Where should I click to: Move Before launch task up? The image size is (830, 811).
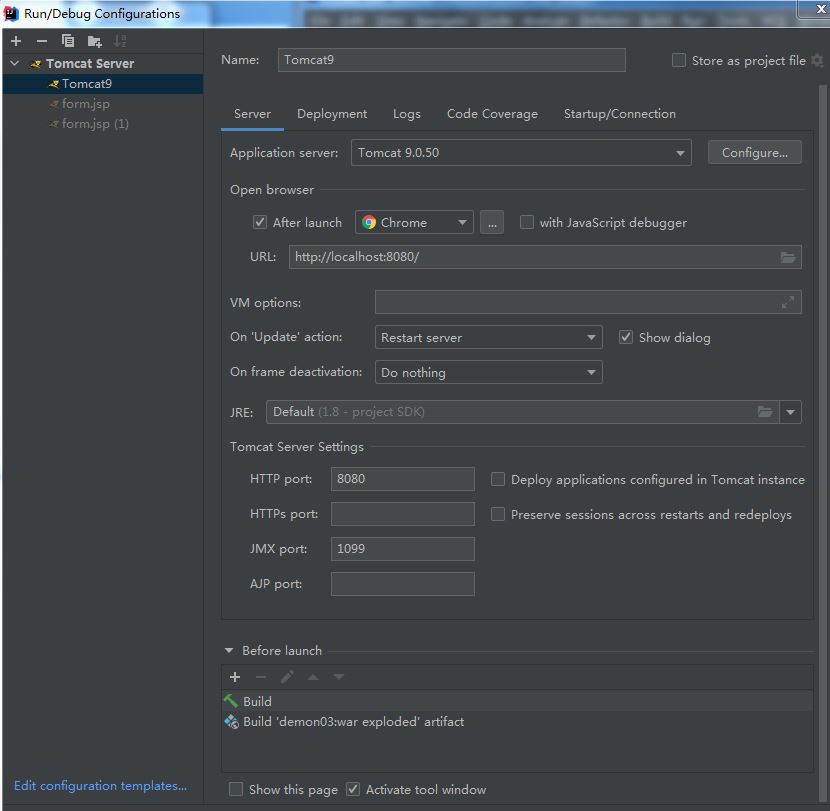coord(313,677)
